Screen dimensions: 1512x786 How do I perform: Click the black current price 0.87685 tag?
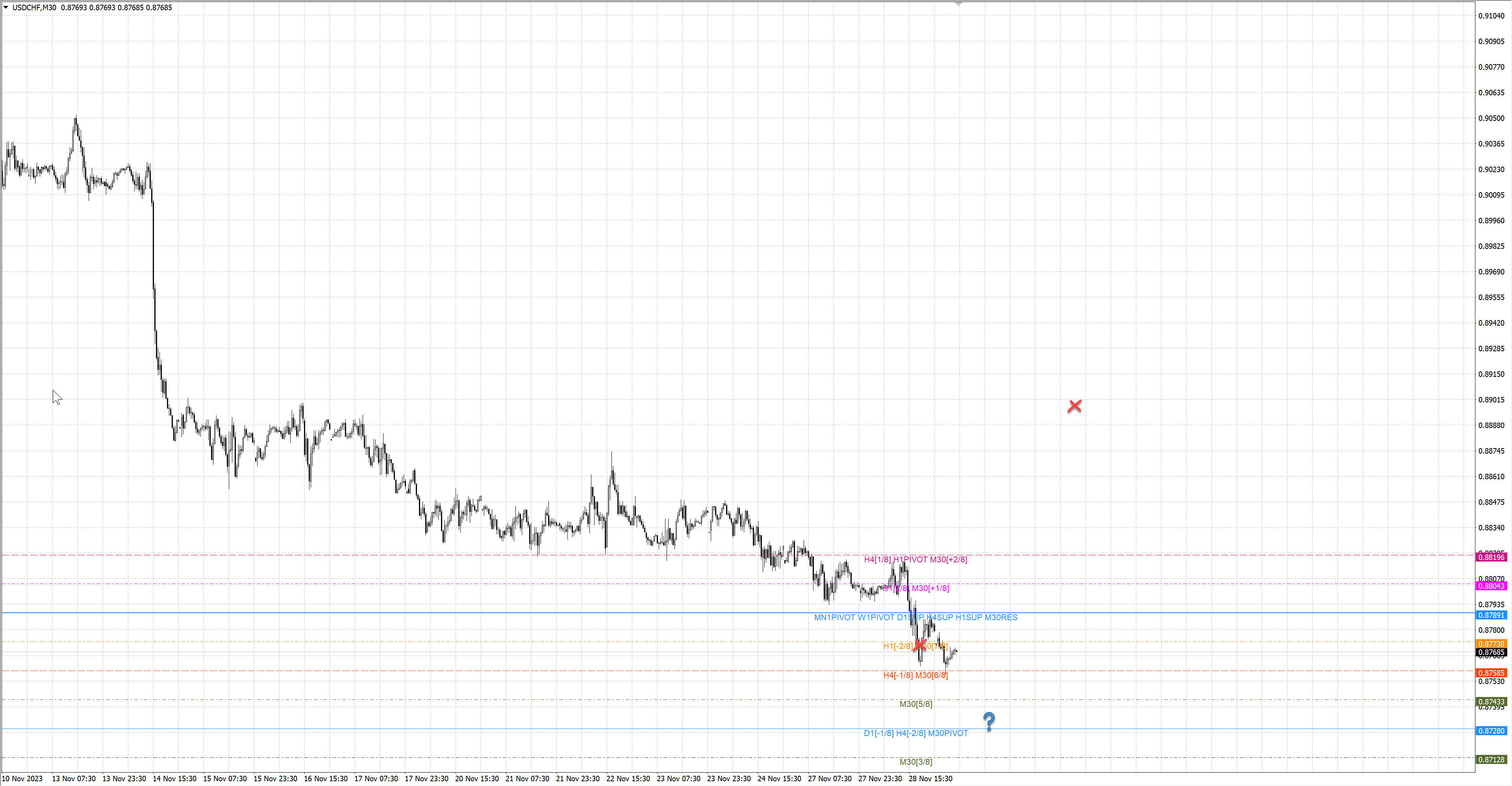point(1491,652)
